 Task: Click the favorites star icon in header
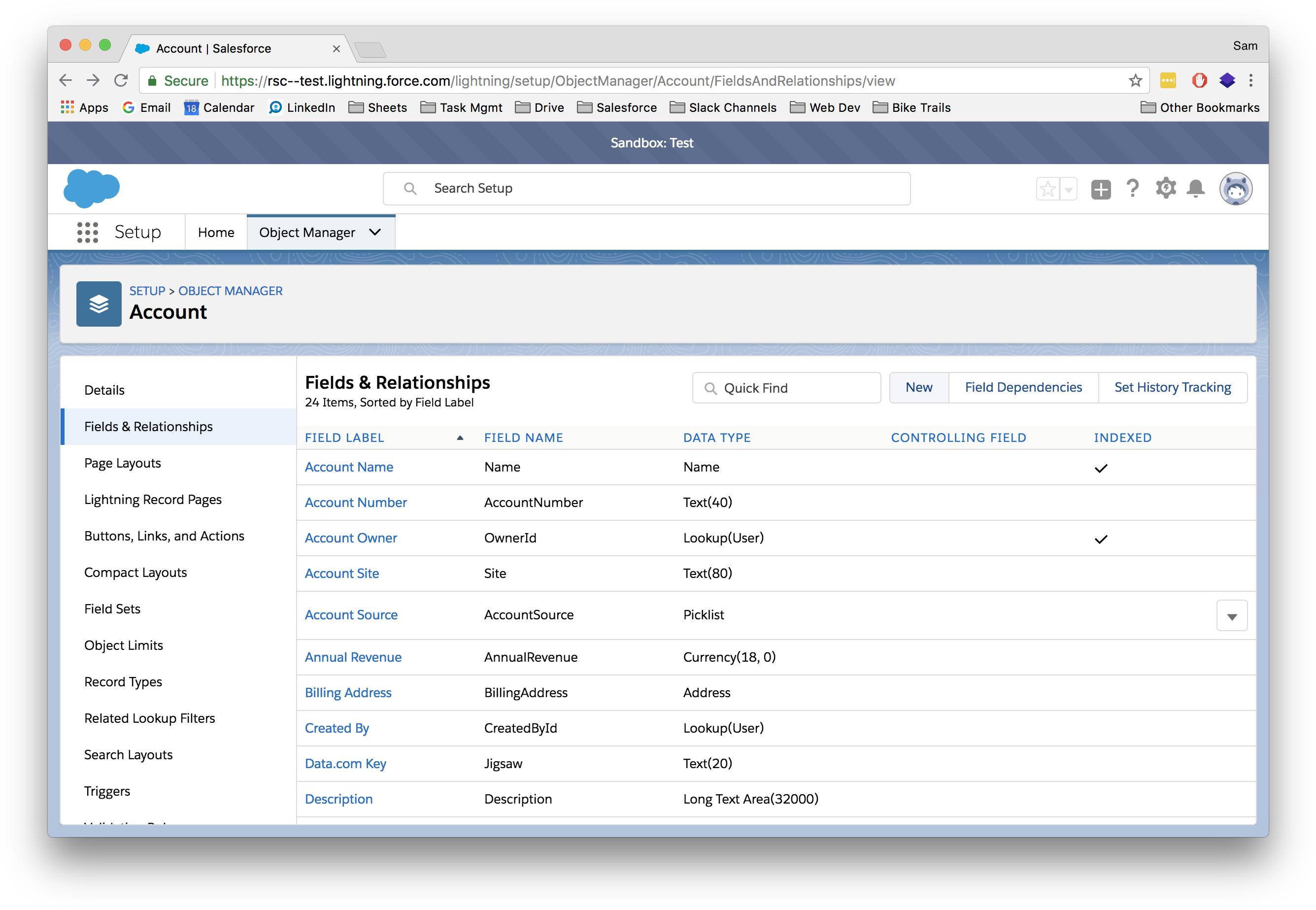pyautogui.click(x=1047, y=189)
